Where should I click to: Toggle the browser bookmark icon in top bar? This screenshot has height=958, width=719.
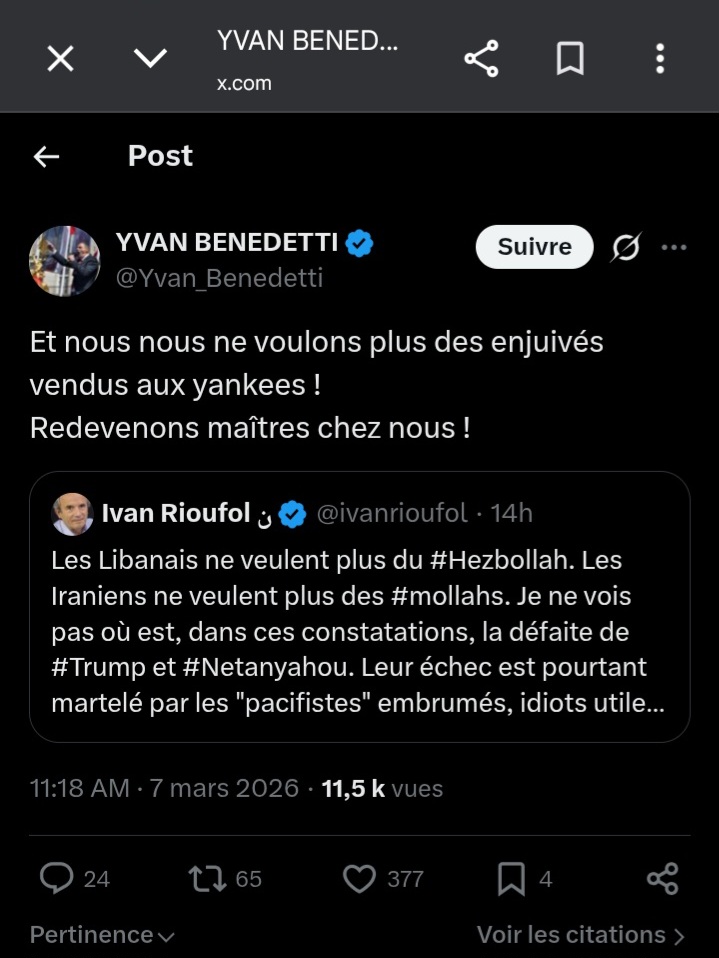(570, 60)
